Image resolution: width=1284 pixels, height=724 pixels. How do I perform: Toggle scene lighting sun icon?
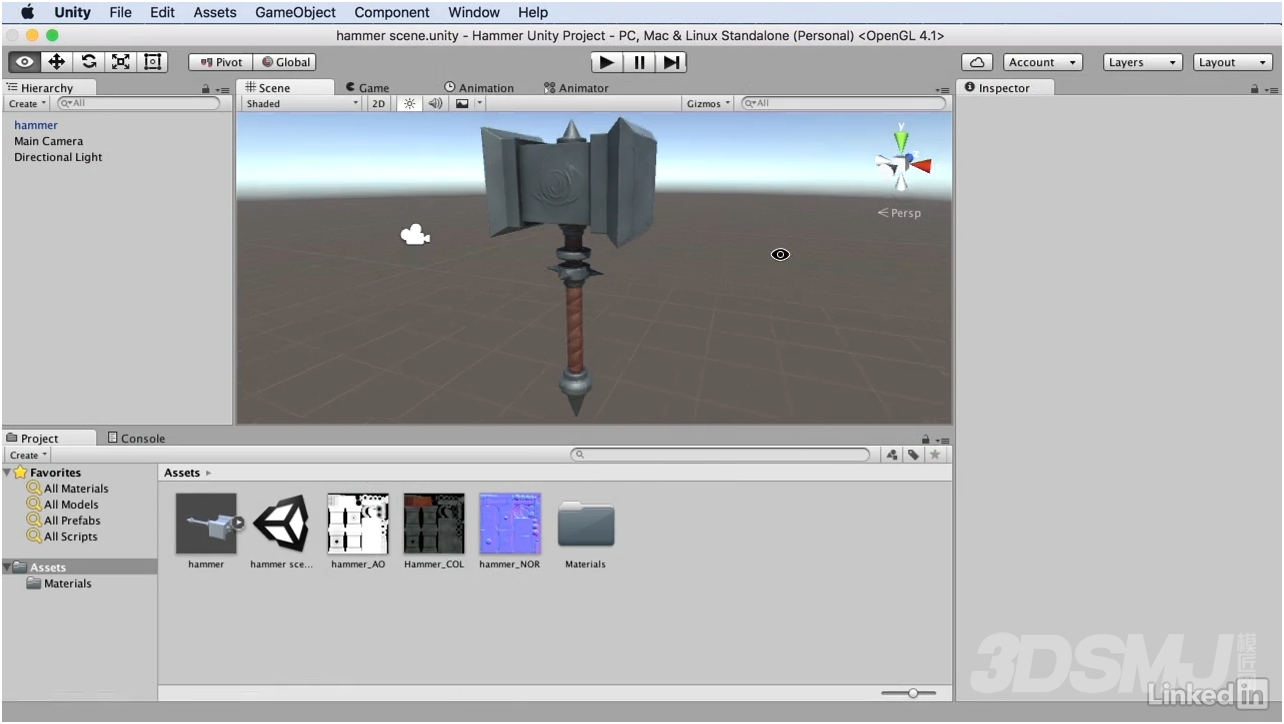pos(409,104)
